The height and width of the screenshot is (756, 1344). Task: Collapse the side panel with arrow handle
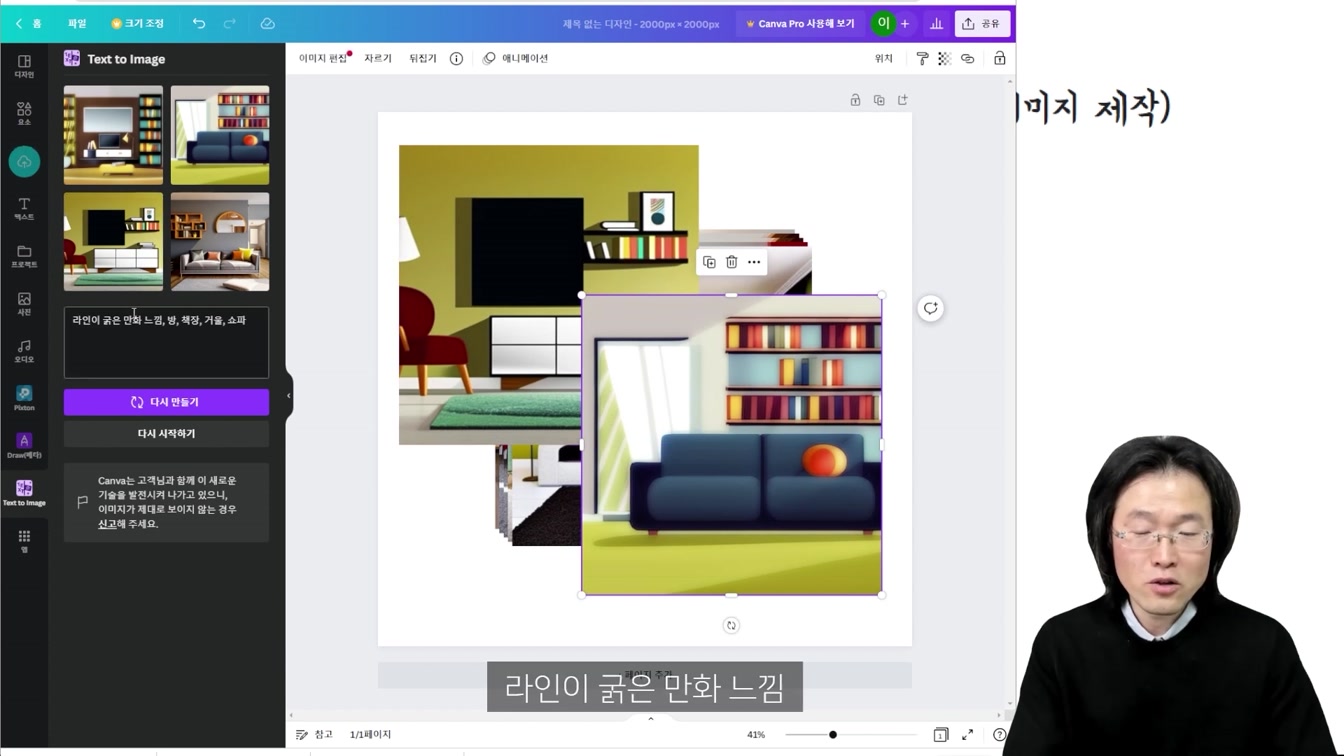click(x=289, y=396)
